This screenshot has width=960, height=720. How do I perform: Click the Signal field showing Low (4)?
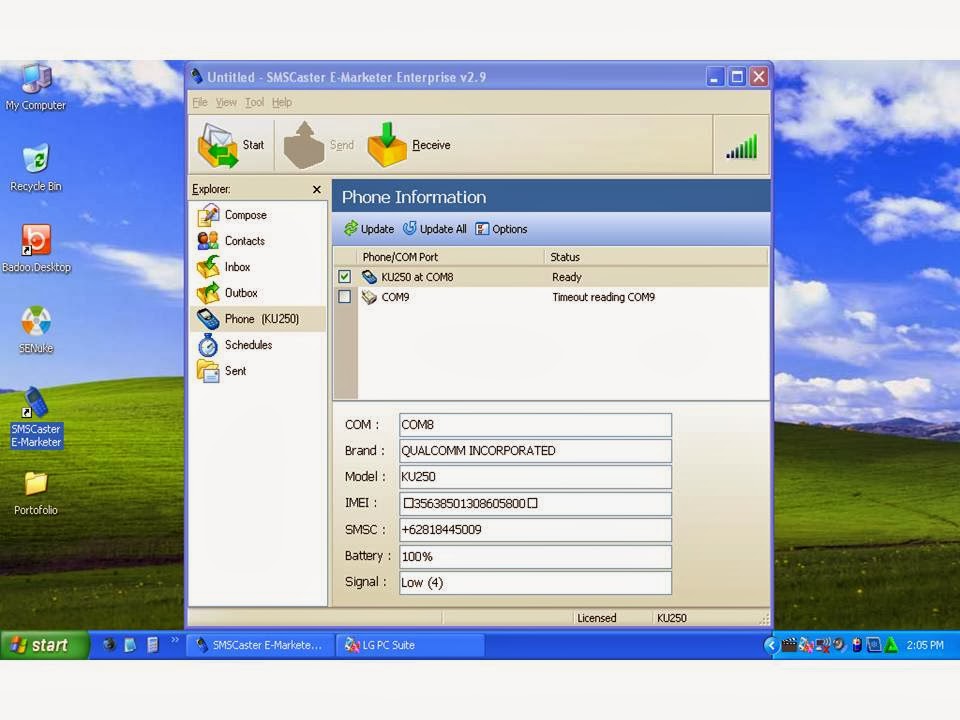[535, 582]
